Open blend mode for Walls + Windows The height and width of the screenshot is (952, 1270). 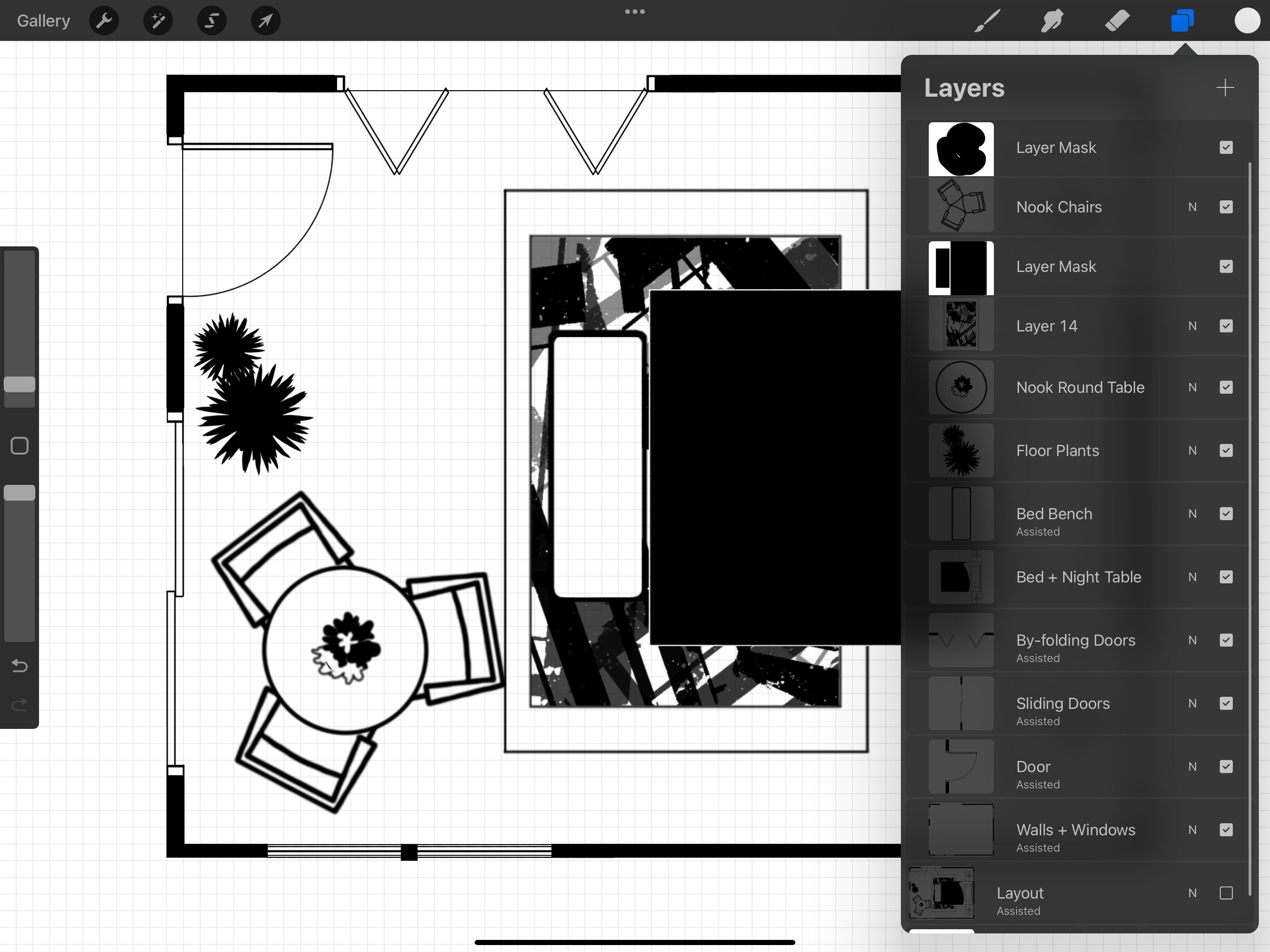(x=1192, y=830)
